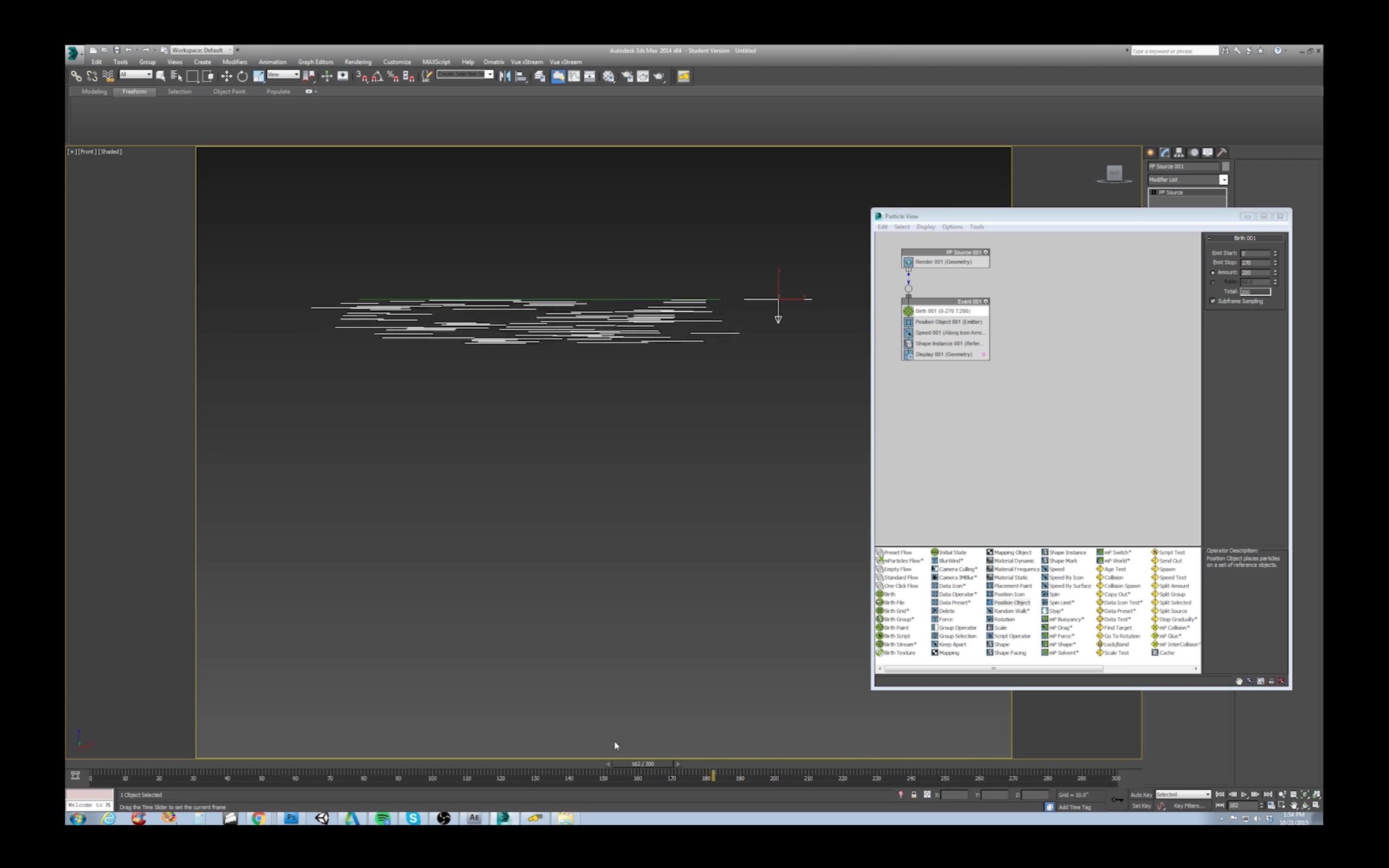Image resolution: width=1389 pixels, height=868 pixels.
Task: Open the Utilities command panel tab
Action: 1222,152
